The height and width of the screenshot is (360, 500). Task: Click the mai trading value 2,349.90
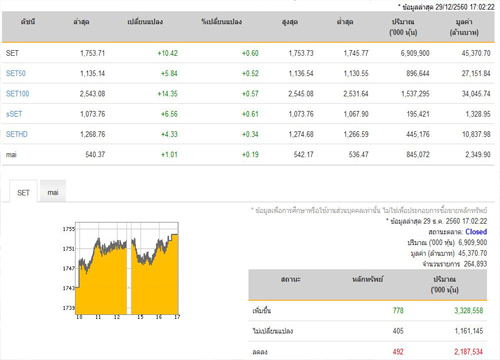[478, 155]
